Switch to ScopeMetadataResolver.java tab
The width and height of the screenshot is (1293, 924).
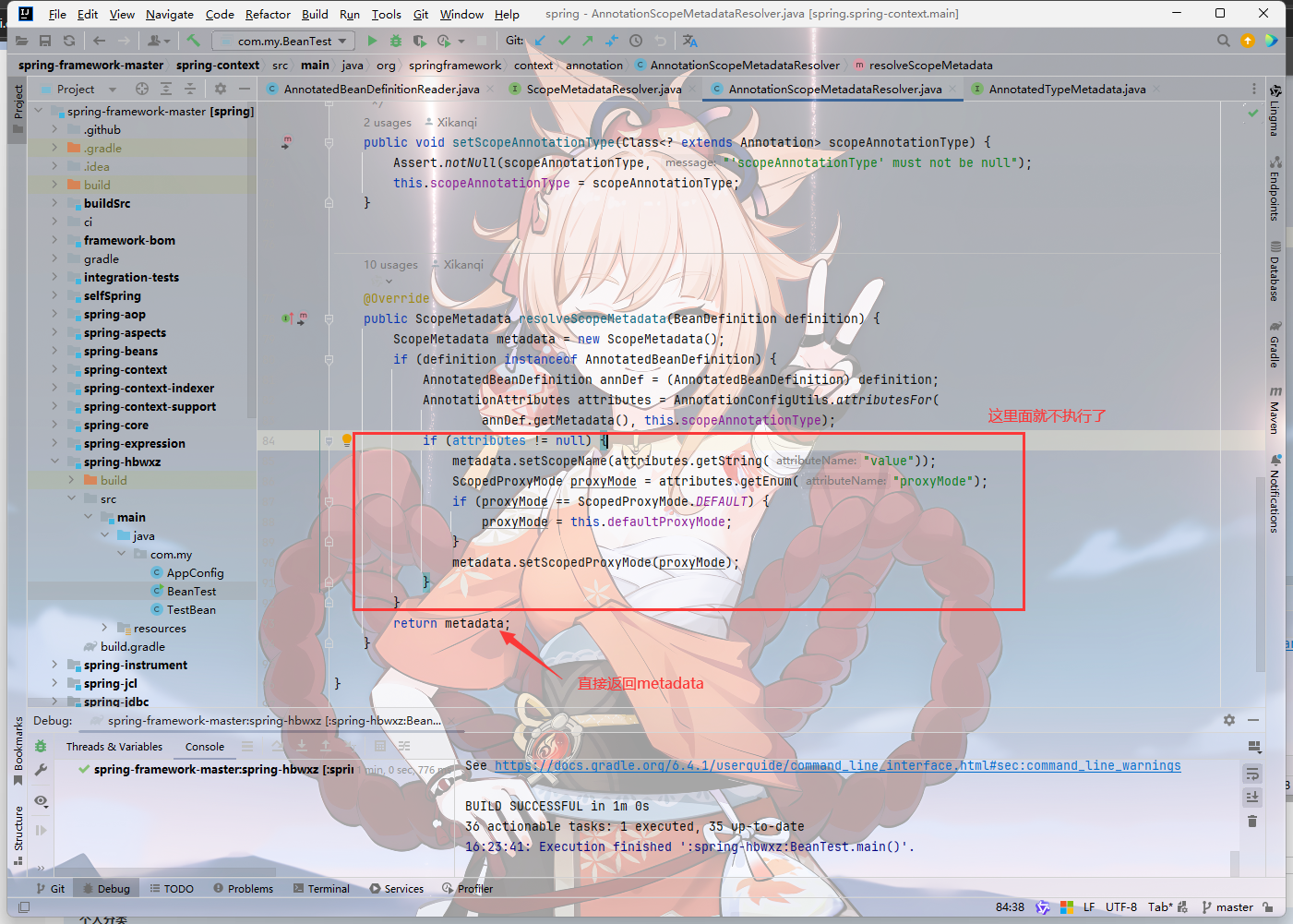point(604,89)
